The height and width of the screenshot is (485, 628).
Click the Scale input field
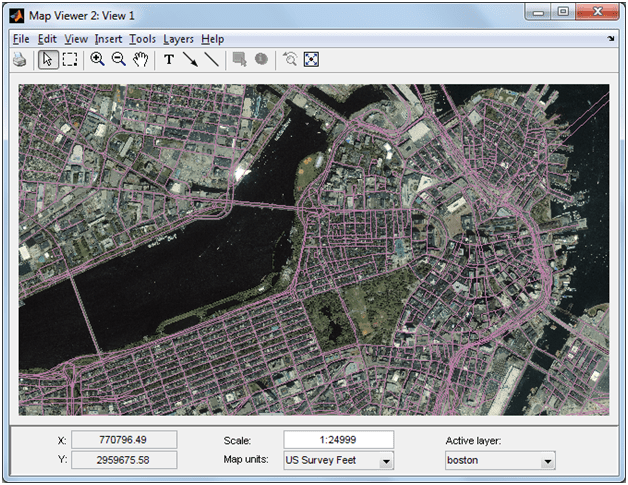(x=338, y=440)
